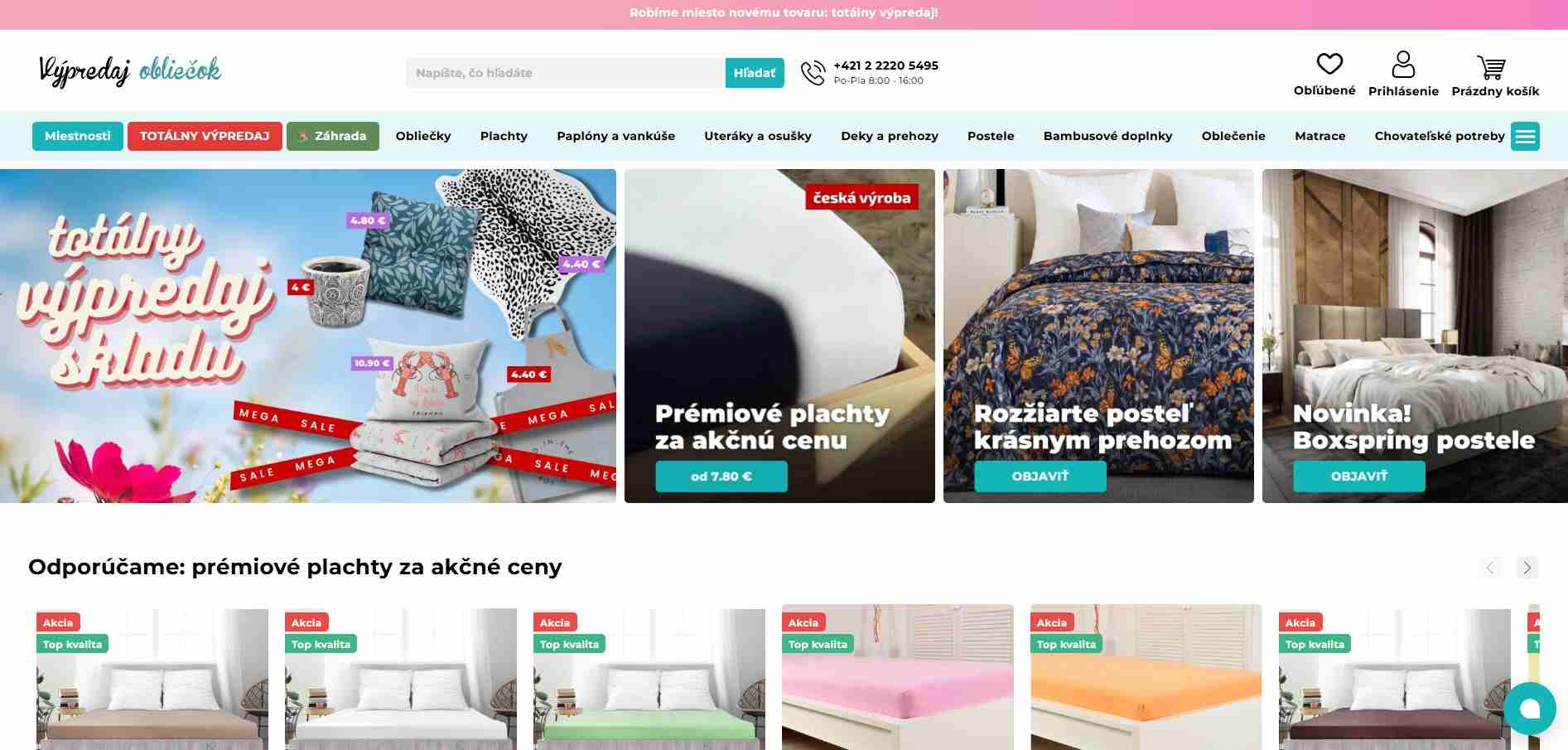The image size is (1568, 750).
Task: Focus the search input field
Action: point(565,73)
